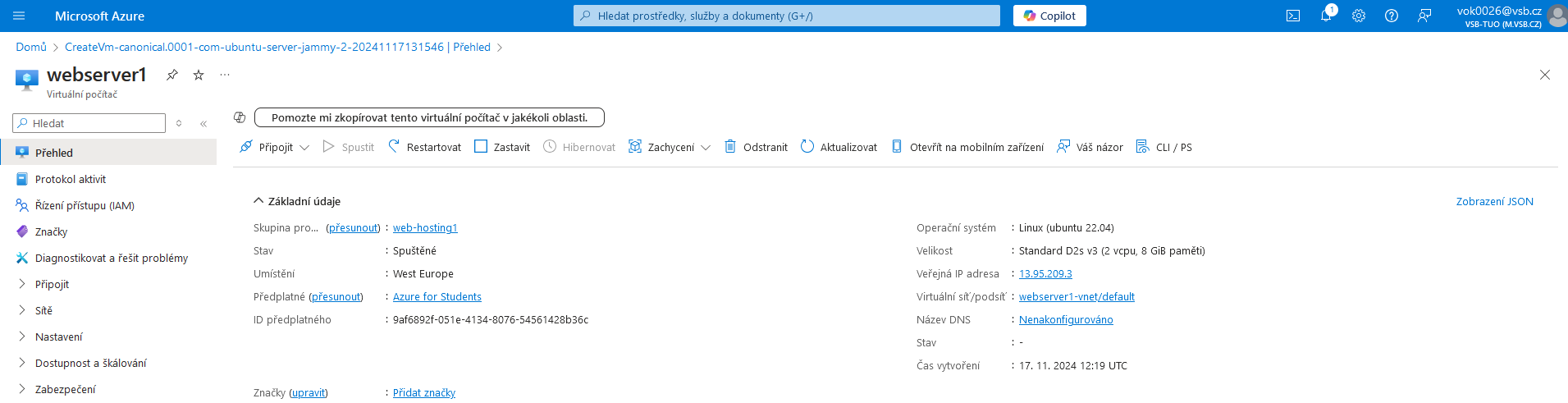Open Zobrazení JSON link
Viewport: 1568px width, 403px height.
tap(1494, 201)
